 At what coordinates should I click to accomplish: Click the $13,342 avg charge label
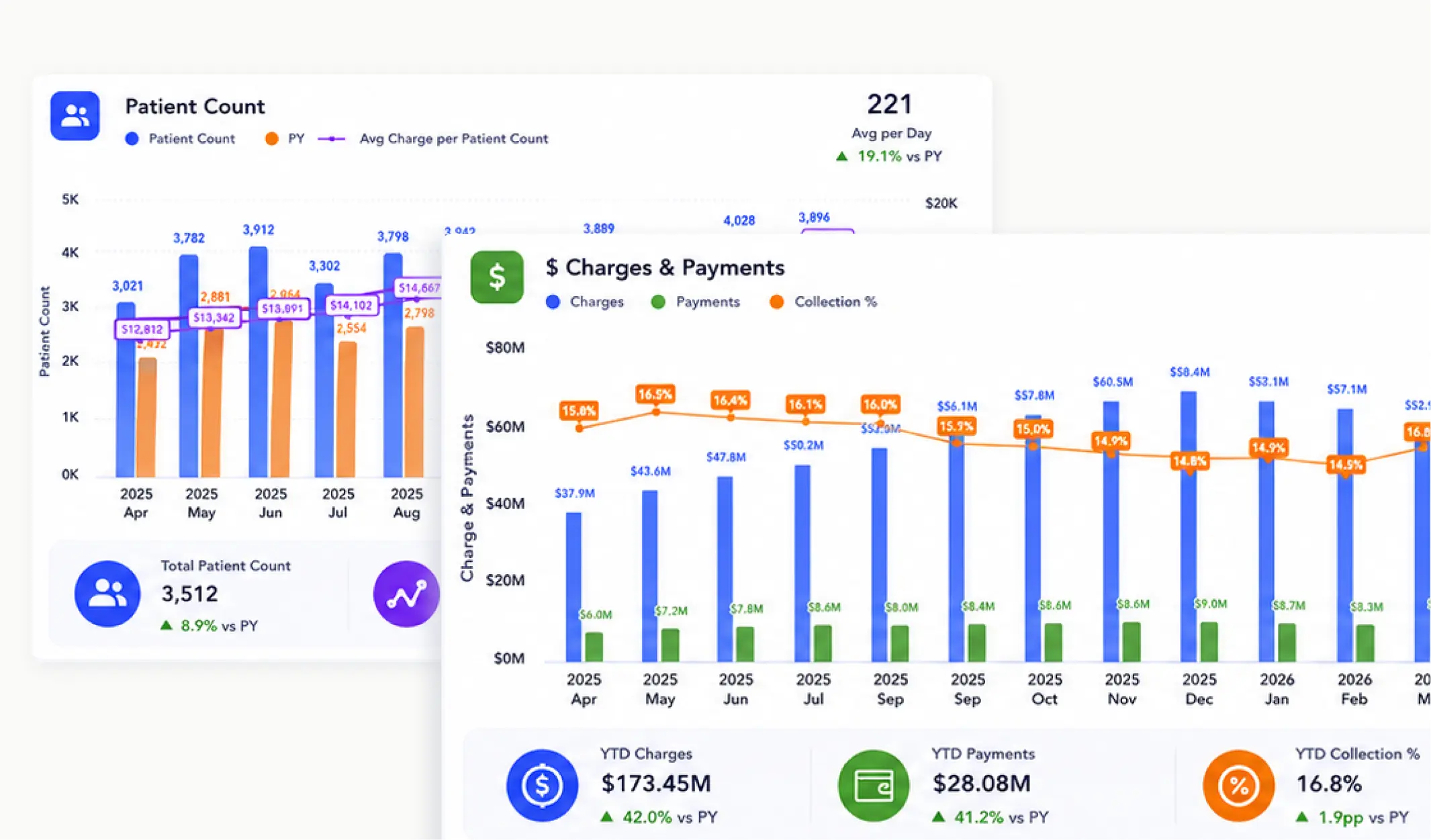[214, 318]
